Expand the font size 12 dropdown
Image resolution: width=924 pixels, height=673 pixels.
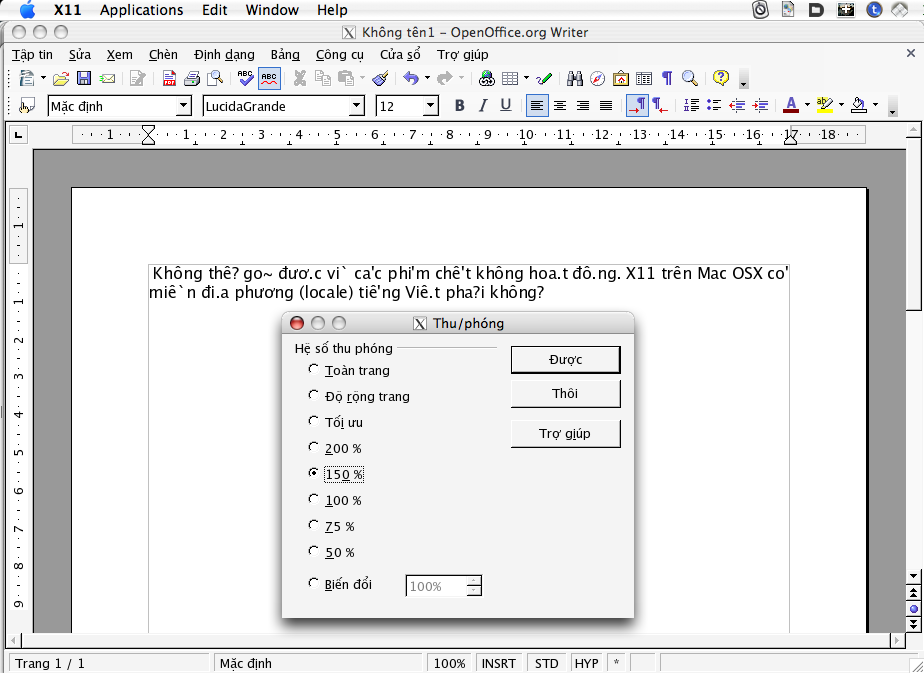(431, 106)
